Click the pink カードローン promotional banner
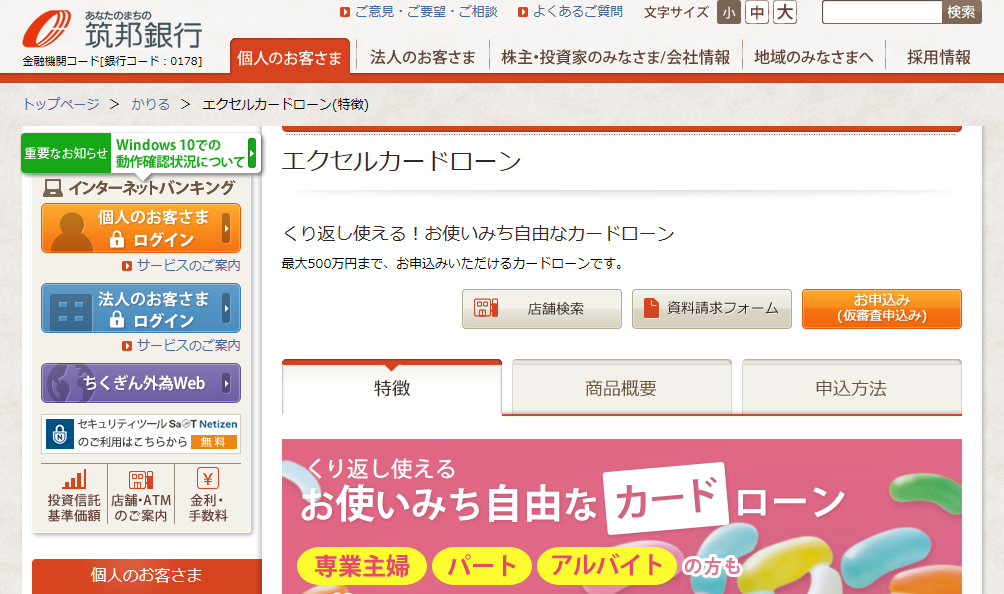 click(x=622, y=516)
